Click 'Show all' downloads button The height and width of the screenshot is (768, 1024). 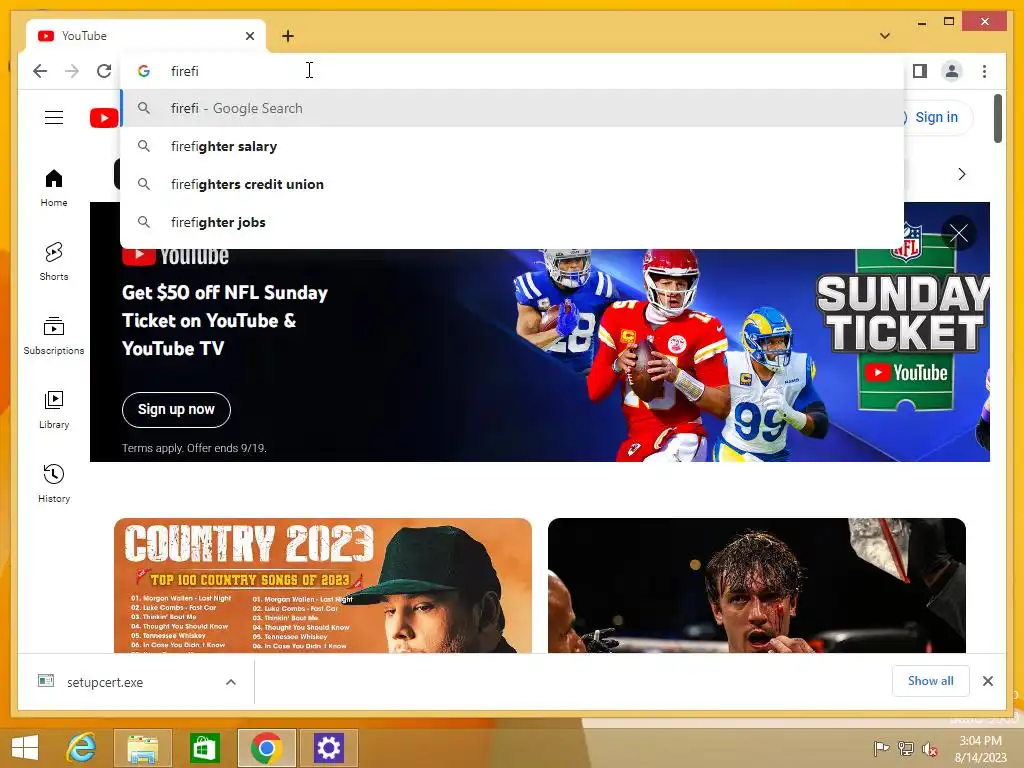(930, 681)
